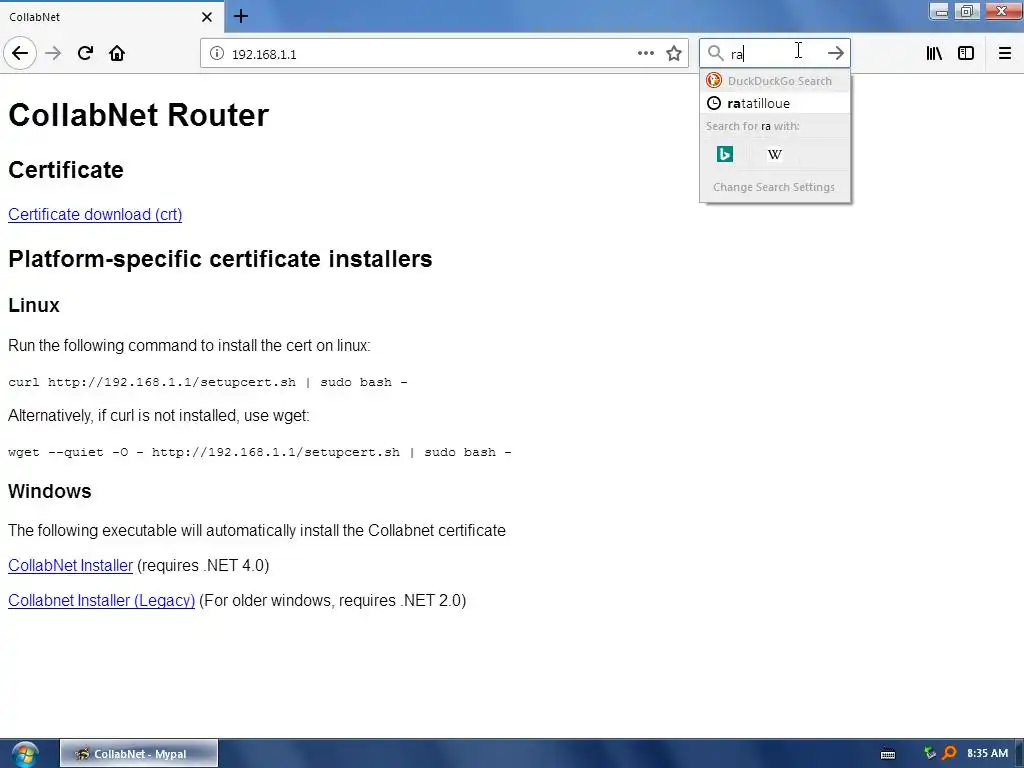Click the CollabNet - Mypal taskbar button
Screen dimensions: 1024x768
[139, 754]
